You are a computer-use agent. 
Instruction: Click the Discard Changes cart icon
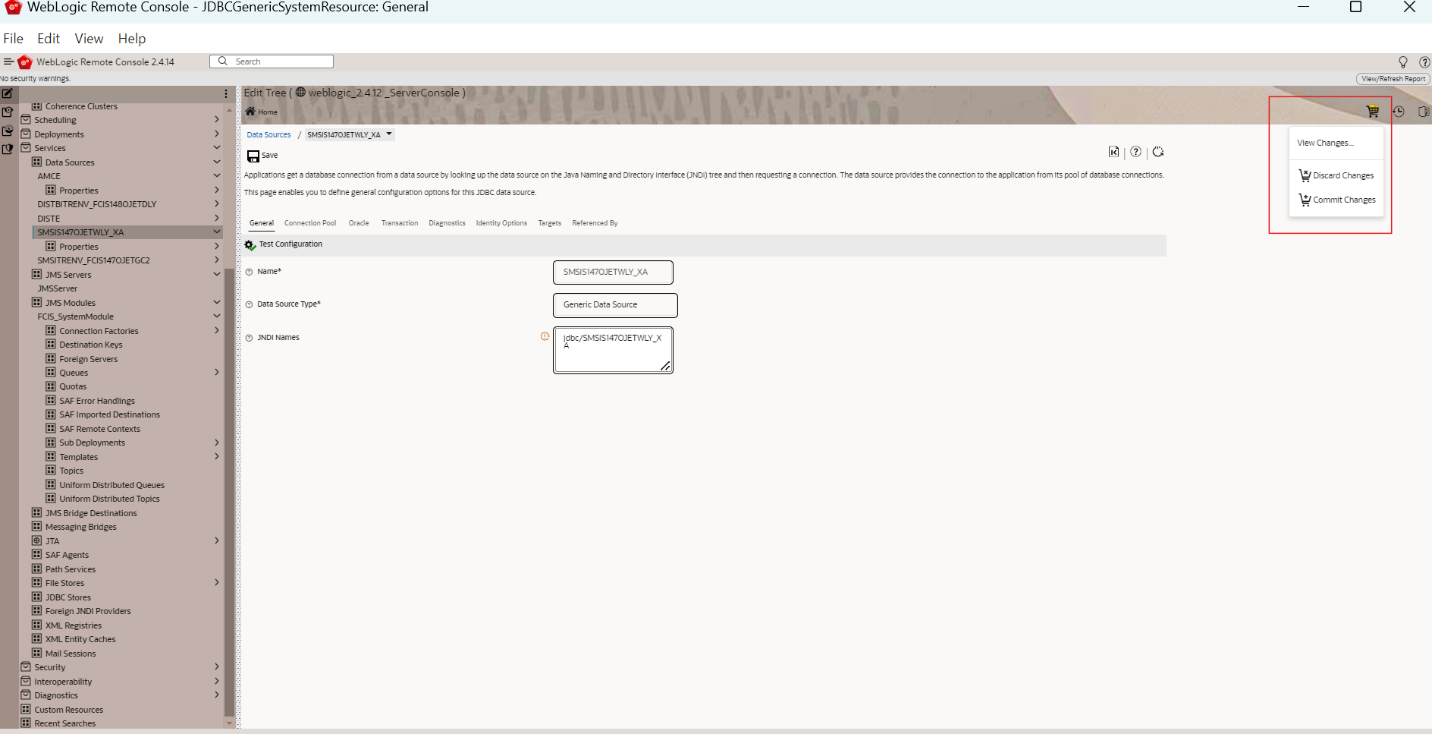(1304, 175)
